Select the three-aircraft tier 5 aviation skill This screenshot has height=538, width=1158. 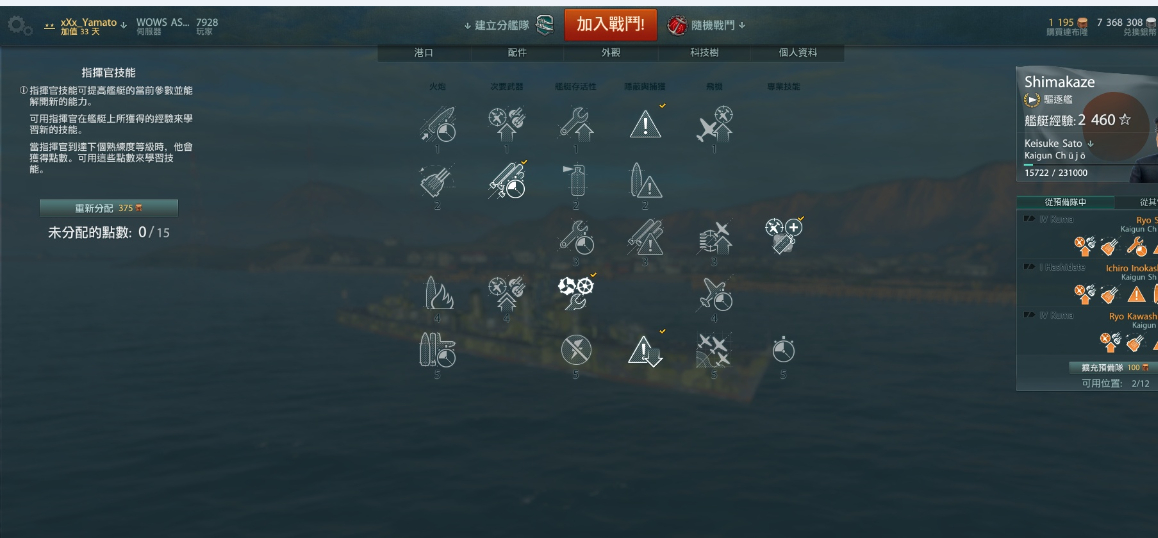[x=713, y=350]
